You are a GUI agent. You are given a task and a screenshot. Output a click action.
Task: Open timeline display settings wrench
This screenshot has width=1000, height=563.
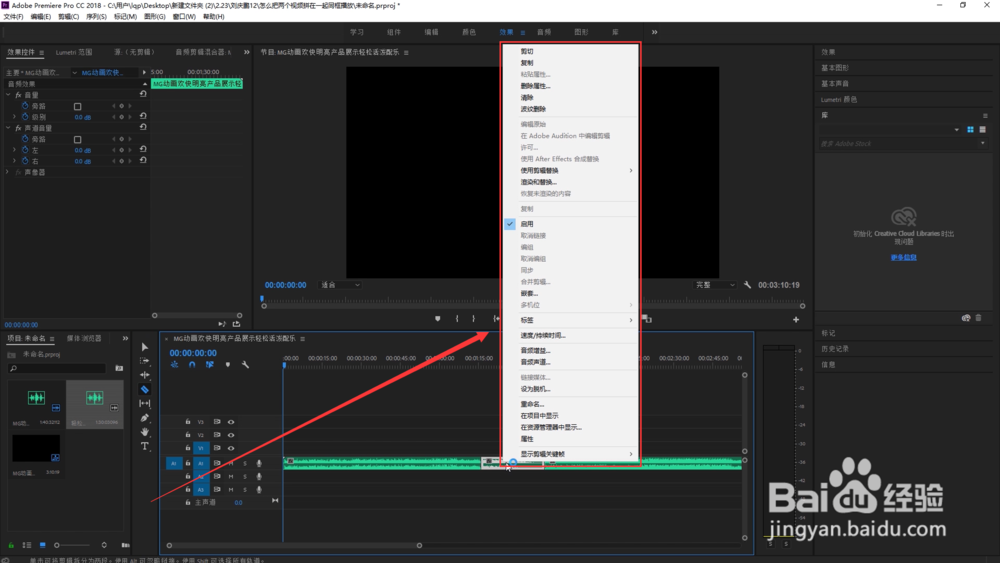(246, 365)
